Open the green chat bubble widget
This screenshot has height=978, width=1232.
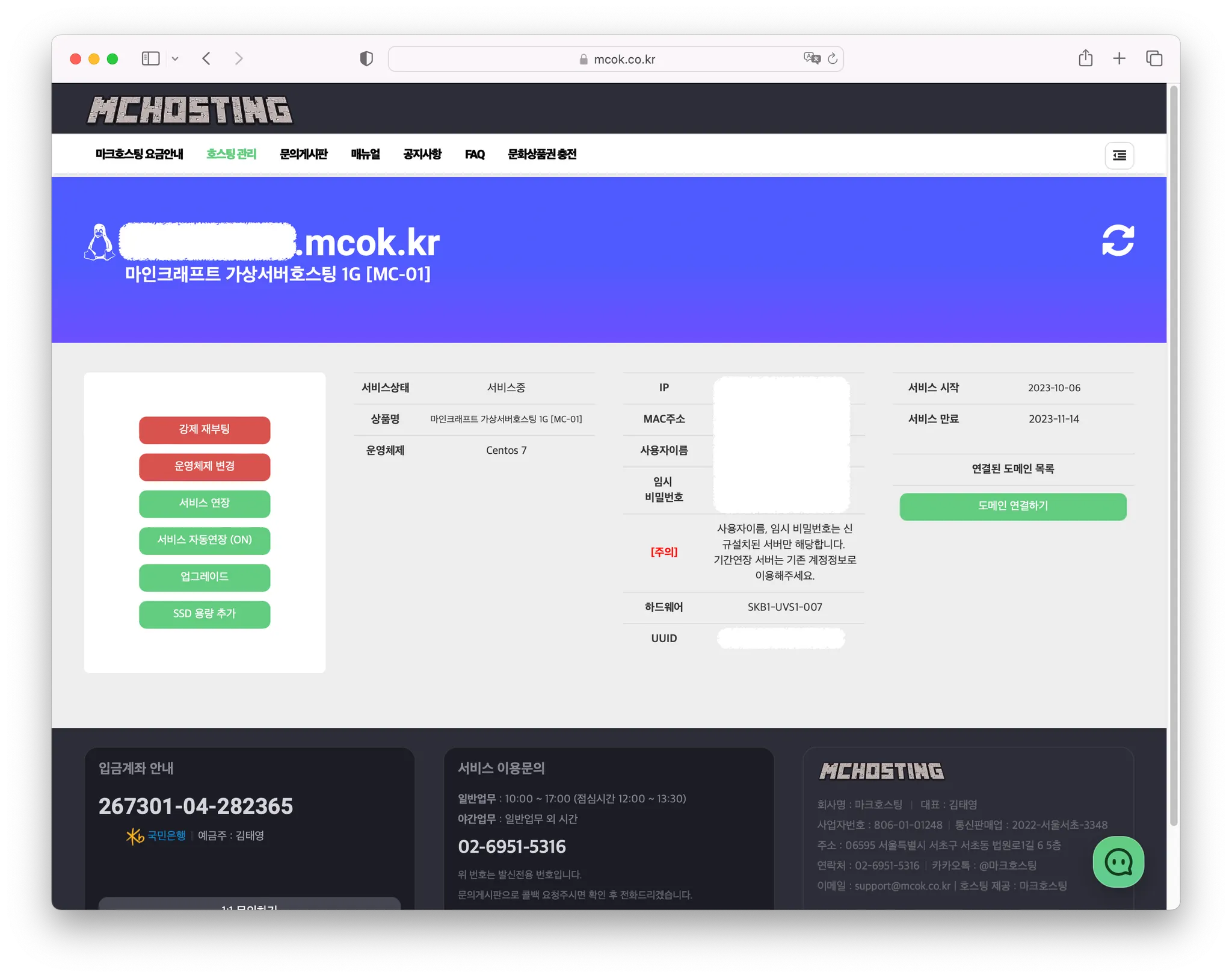point(1118,862)
